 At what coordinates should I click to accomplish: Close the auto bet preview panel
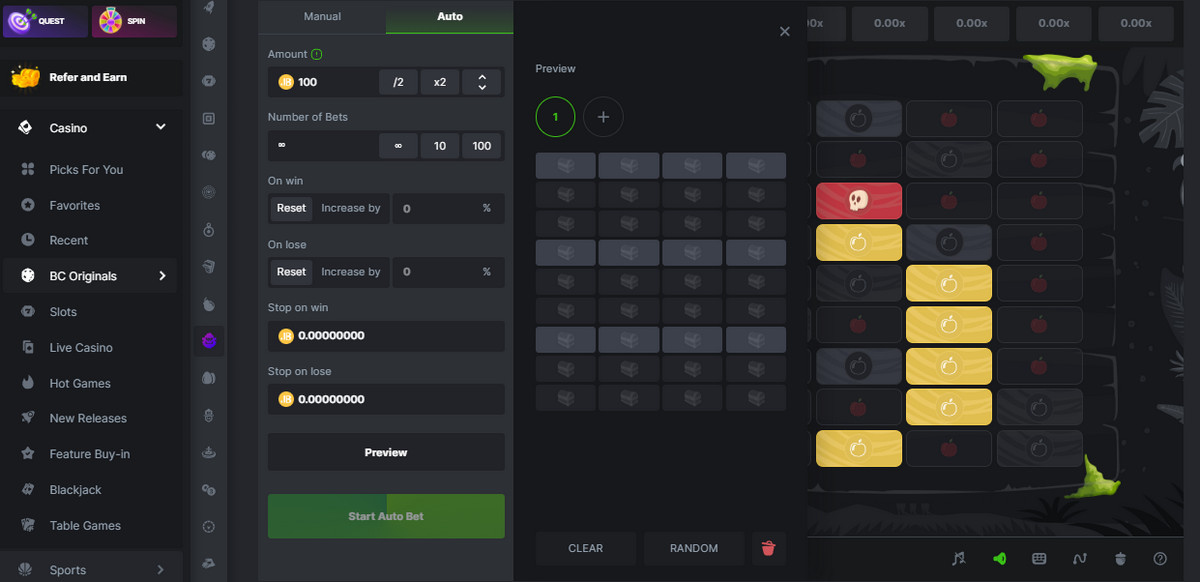point(785,32)
